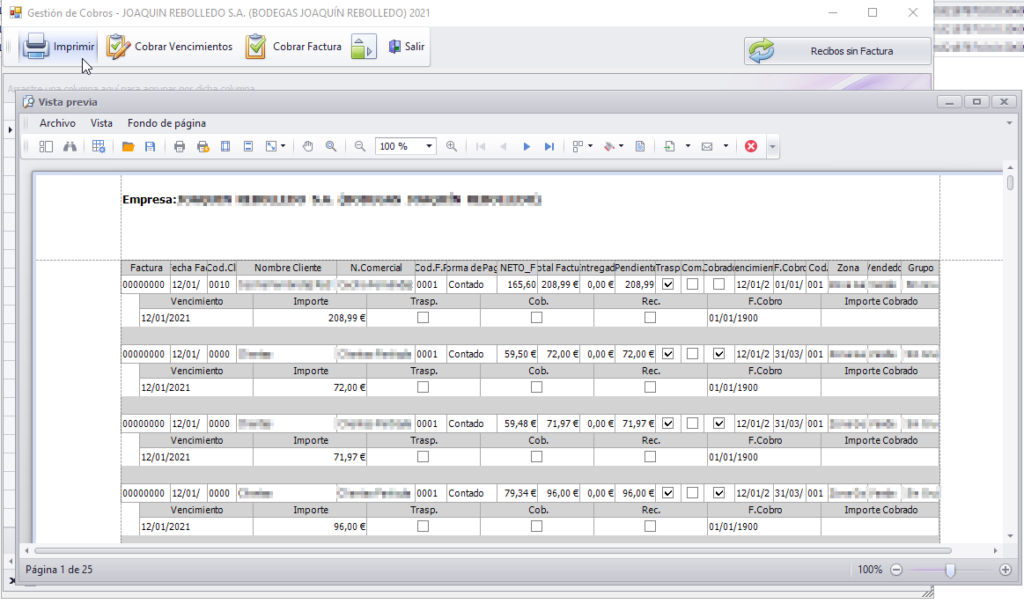Select the hand tool
Screen dimensions: 1024x604
(x=308, y=147)
